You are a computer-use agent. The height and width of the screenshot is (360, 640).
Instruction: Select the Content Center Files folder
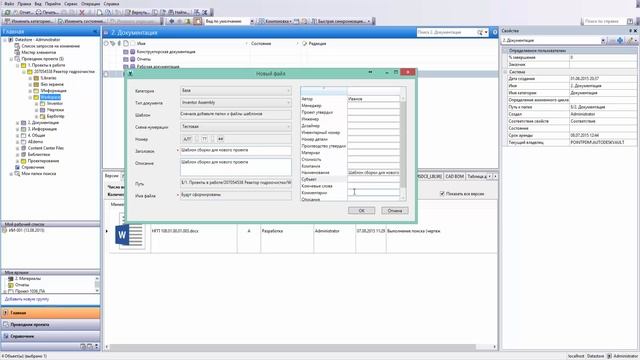click(x=46, y=148)
